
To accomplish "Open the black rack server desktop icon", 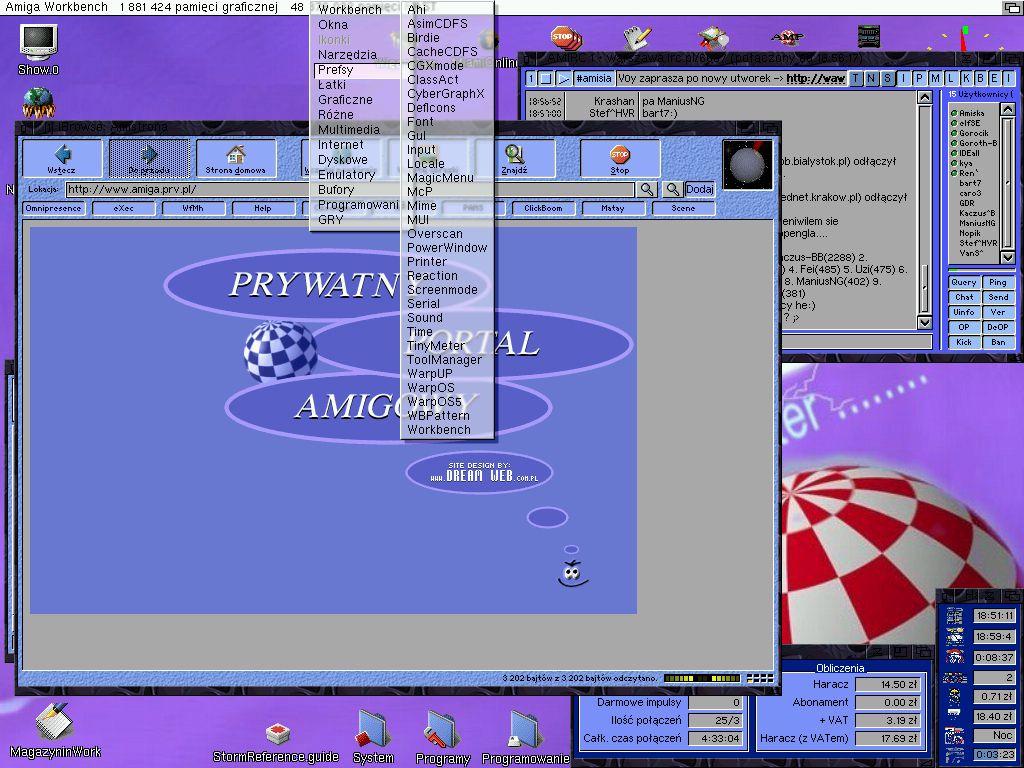I will click(x=869, y=37).
